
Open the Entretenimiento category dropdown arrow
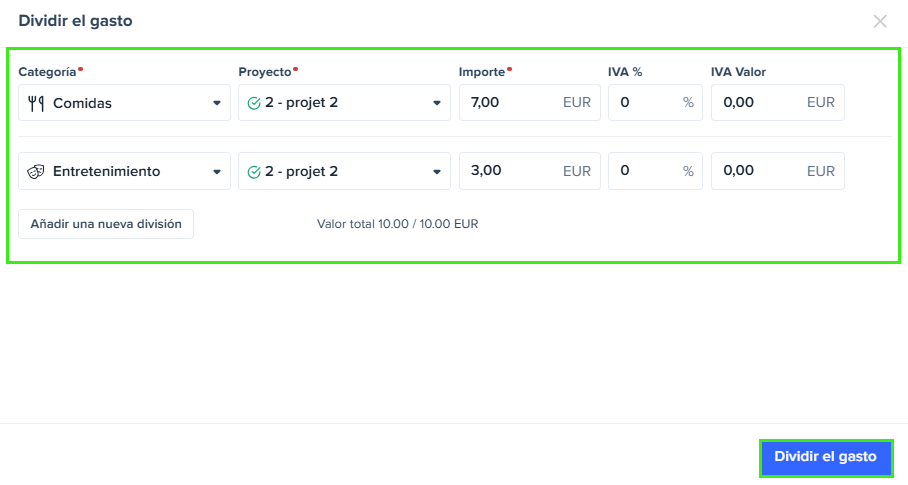point(217,172)
